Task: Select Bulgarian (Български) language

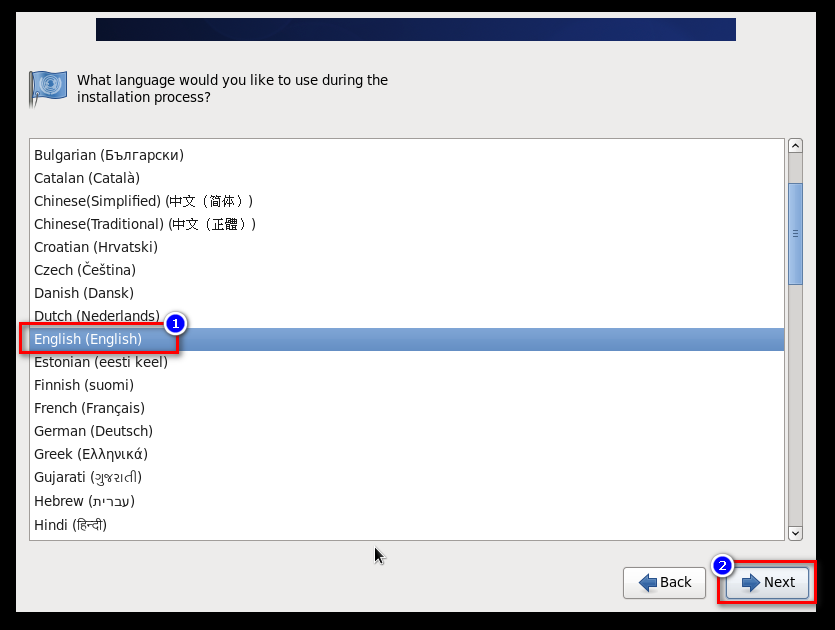Action: [407, 155]
